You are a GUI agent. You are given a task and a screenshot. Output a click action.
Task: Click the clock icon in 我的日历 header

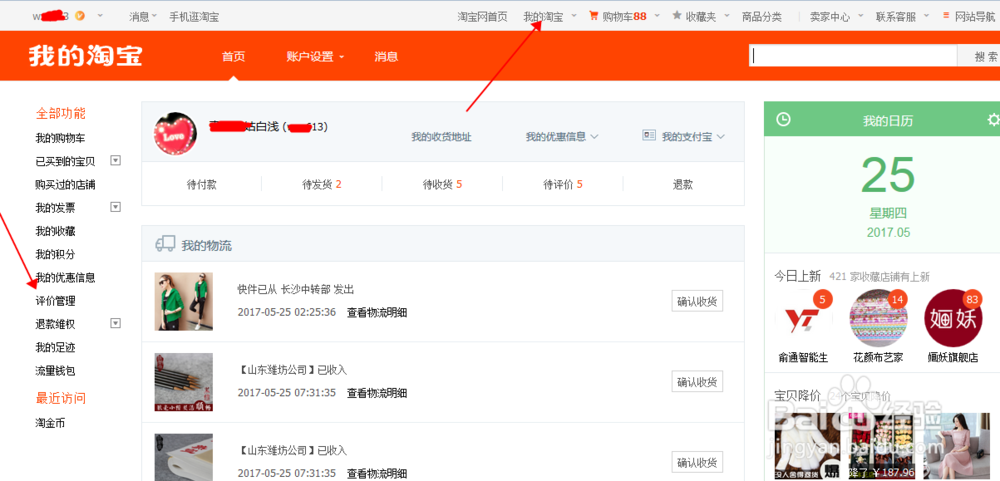click(783, 120)
